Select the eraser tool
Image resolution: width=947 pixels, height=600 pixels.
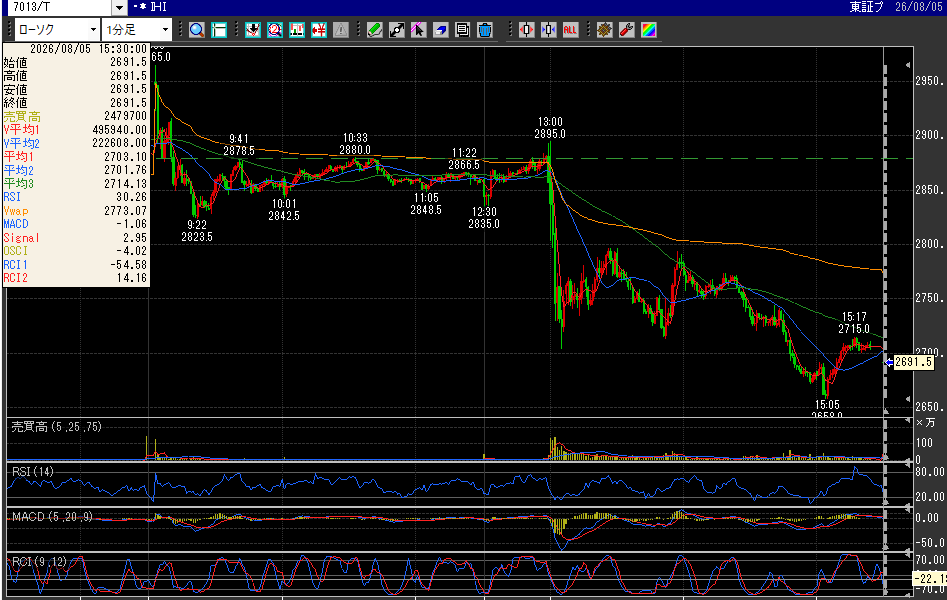pyautogui.click(x=440, y=30)
